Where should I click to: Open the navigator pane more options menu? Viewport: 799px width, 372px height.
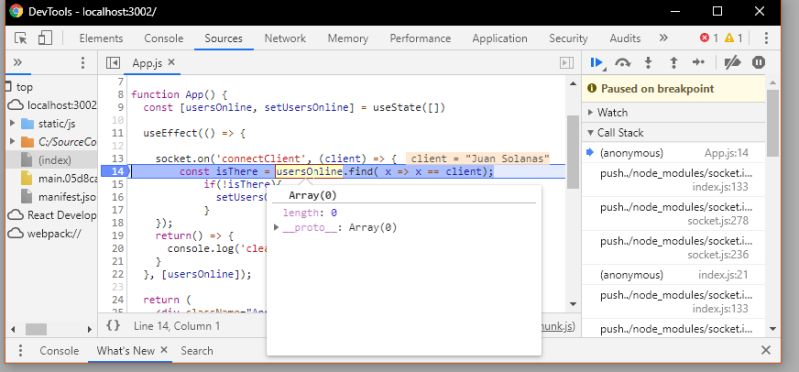[83, 63]
